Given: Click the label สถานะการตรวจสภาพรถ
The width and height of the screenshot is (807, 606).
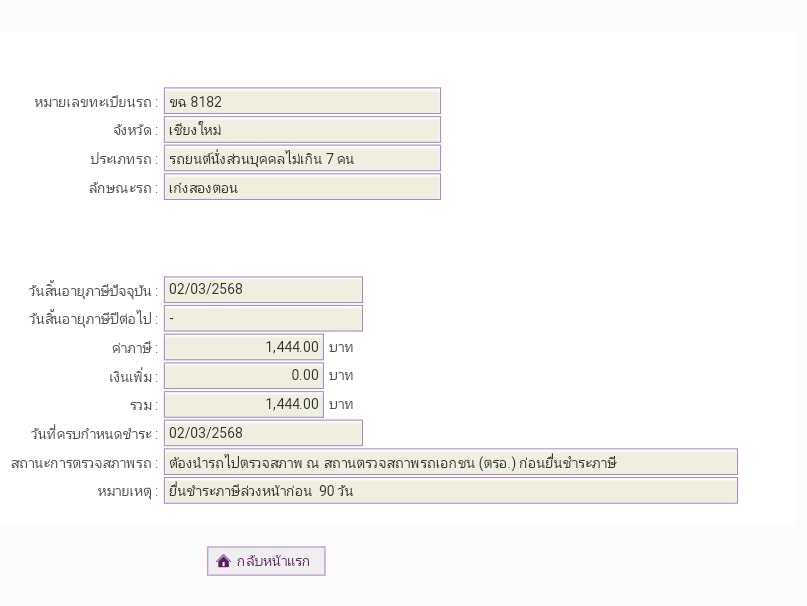Looking at the screenshot, I should point(84,463).
